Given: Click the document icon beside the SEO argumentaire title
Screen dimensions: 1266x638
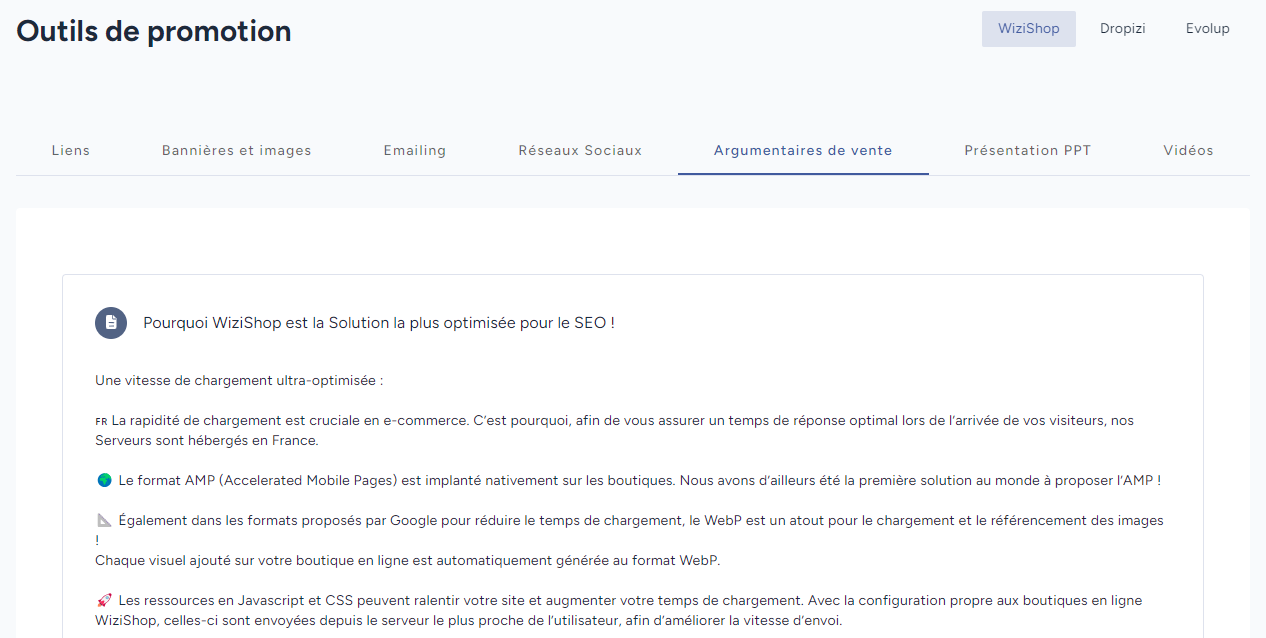Looking at the screenshot, I should pyautogui.click(x=111, y=322).
